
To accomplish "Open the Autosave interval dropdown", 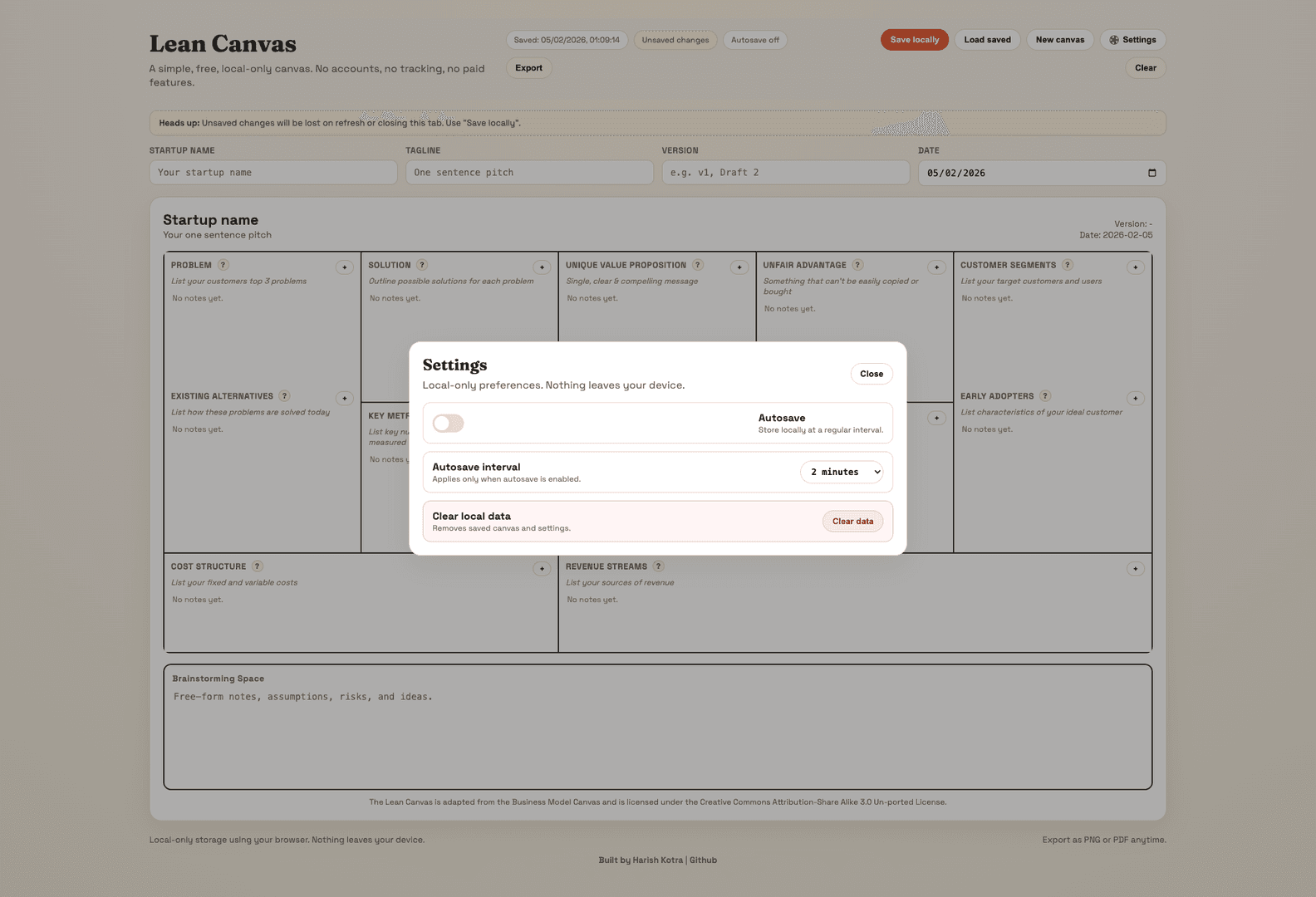I will click(x=842, y=472).
